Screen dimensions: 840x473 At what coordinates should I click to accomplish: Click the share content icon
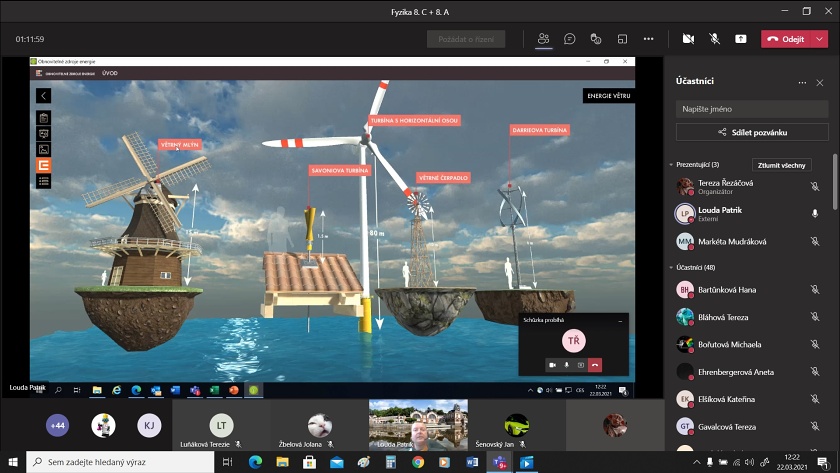click(x=740, y=39)
